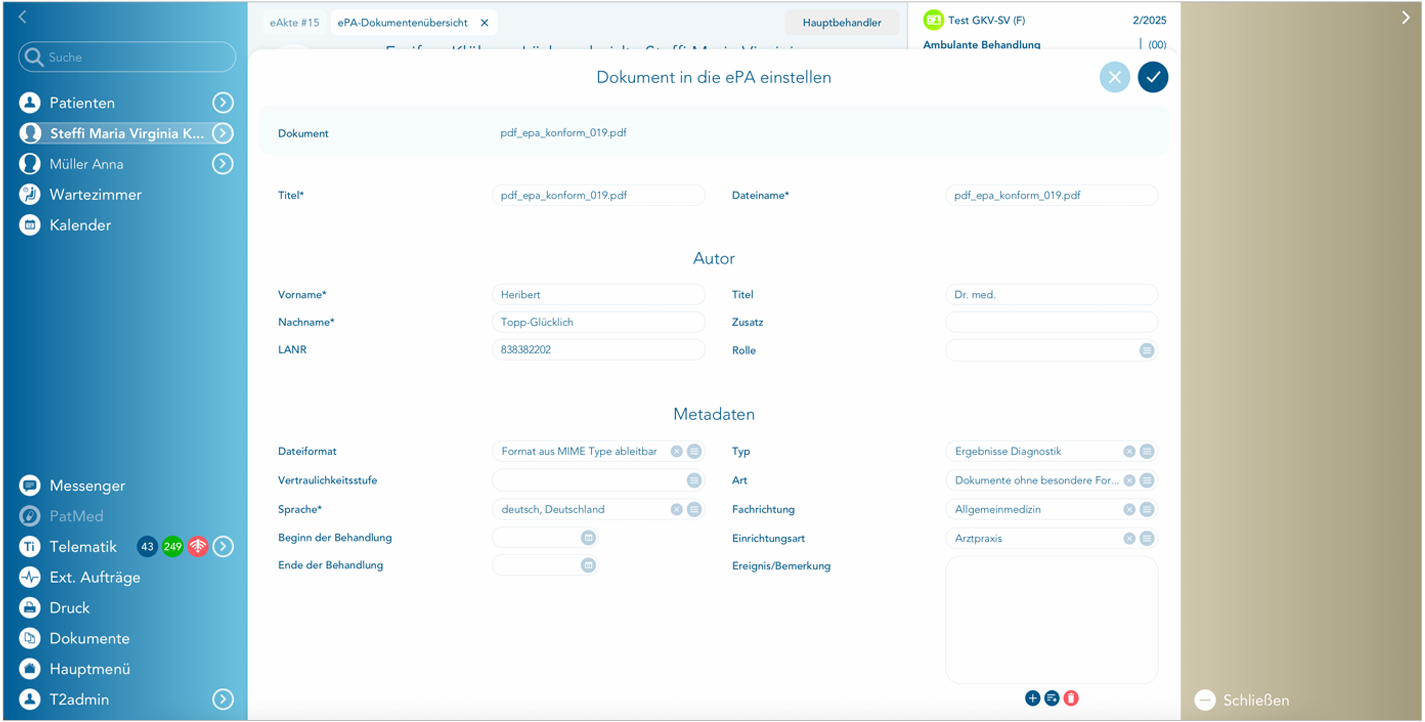Screen dimensions: 1425x722
Task: Open the Messenger icon in sidebar
Action: pos(30,486)
